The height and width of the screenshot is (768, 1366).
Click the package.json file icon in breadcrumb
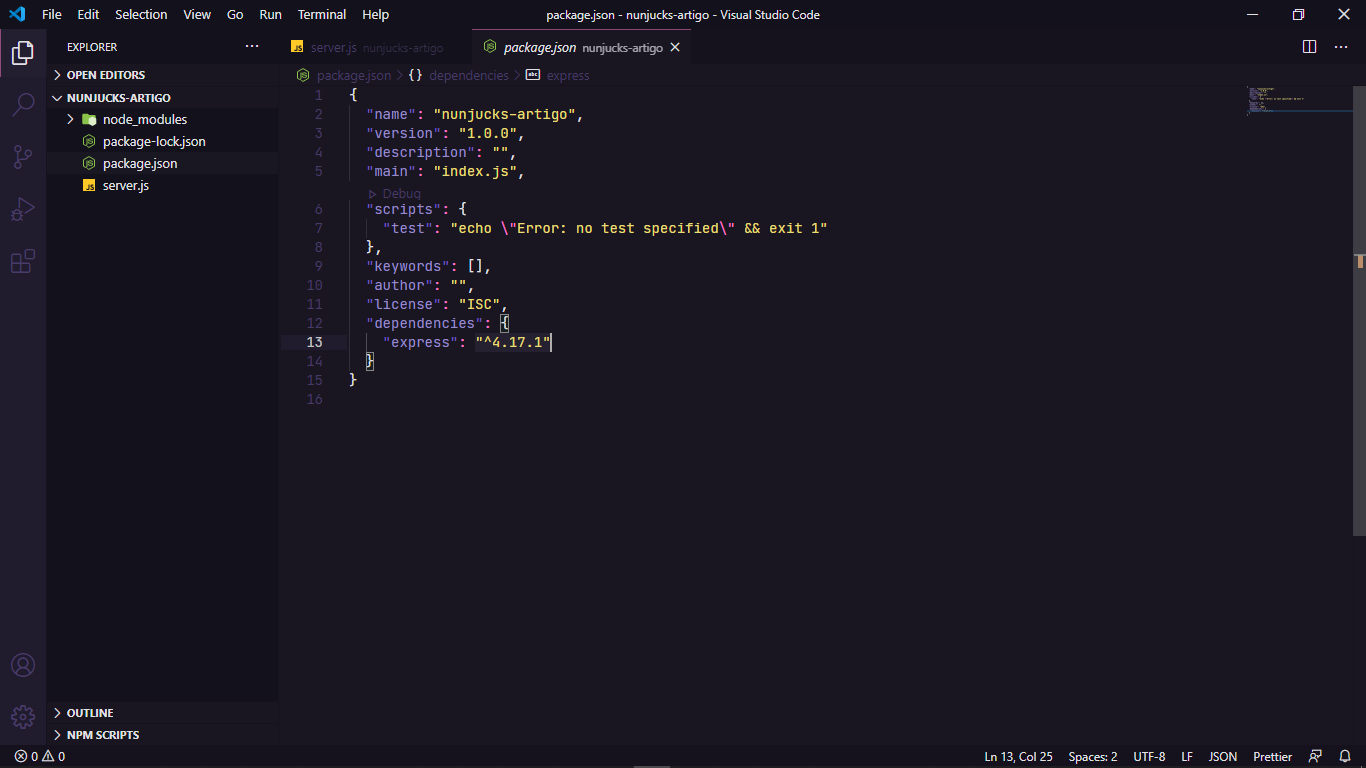tap(303, 75)
